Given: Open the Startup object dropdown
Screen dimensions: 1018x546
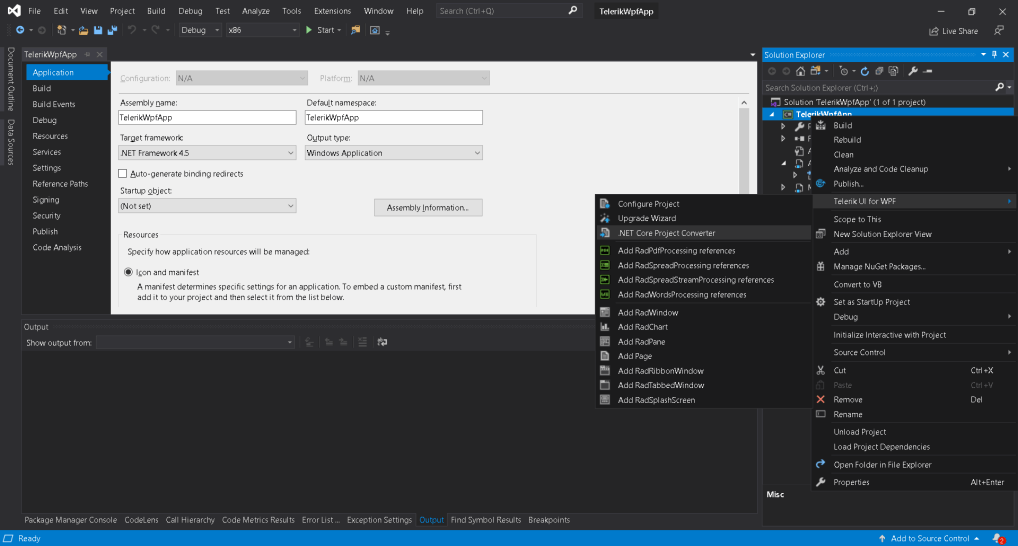Looking at the screenshot, I should 207,206.
